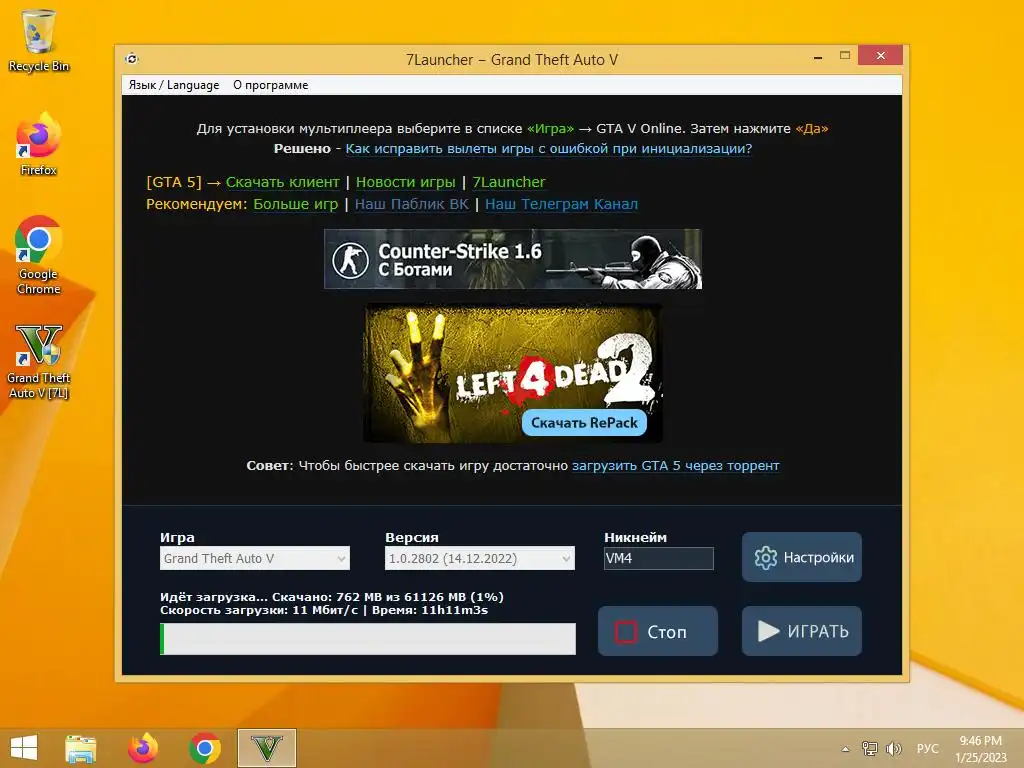This screenshot has height=768, width=1024.
Task: Show hidden tray icons arrow
Action: tap(846, 749)
